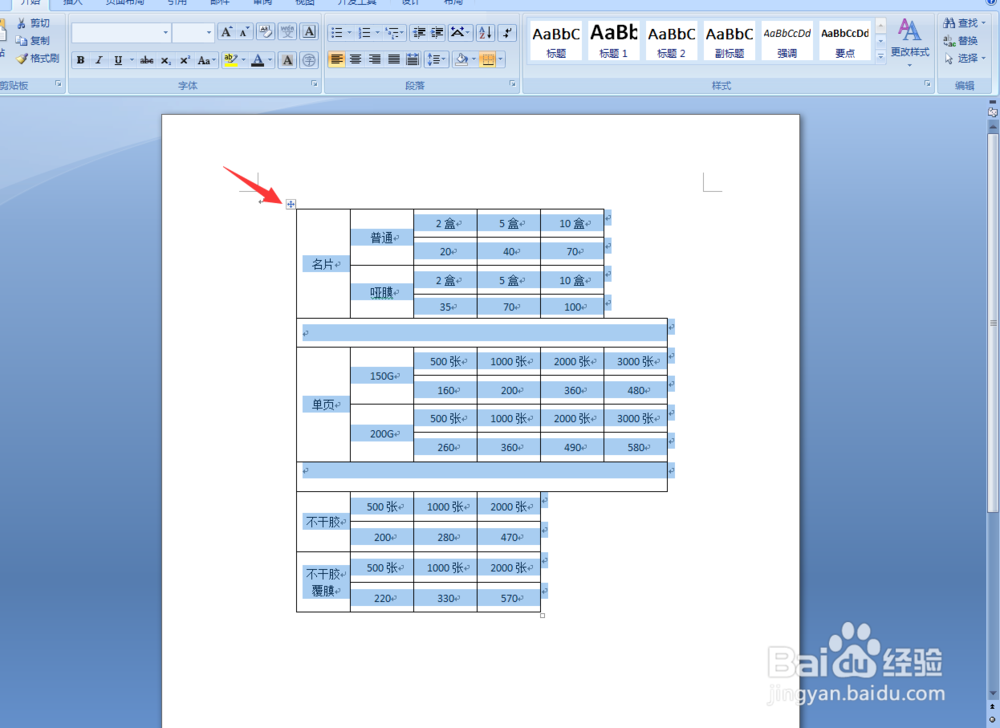Click the 3000 张 cell in the 150G row
Image resolution: width=1000 pixels, height=728 pixels.
pyautogui.click(x=635, y=361)
